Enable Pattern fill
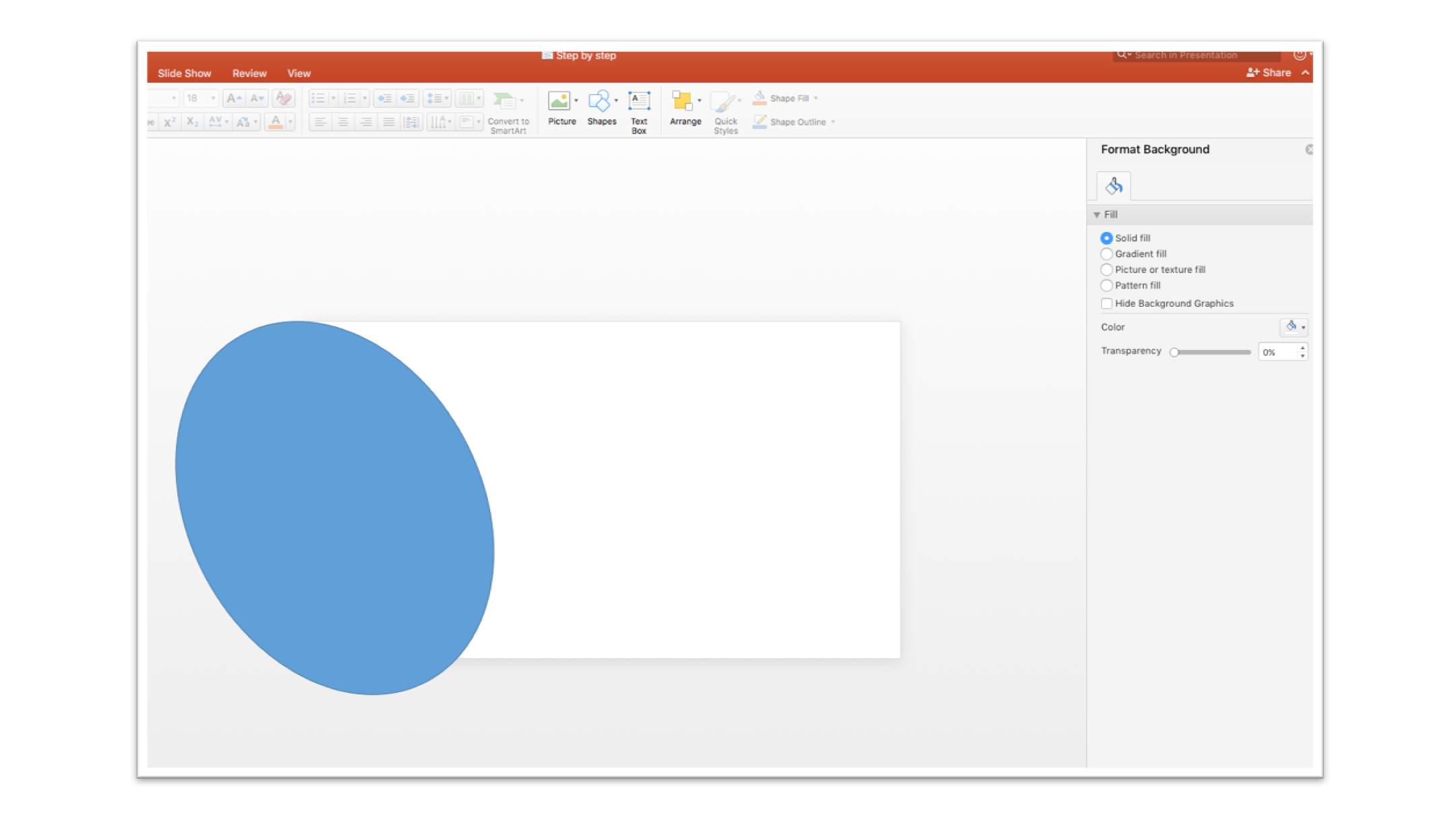This screenshot has width=1456, height=819. coord(1106,285)
